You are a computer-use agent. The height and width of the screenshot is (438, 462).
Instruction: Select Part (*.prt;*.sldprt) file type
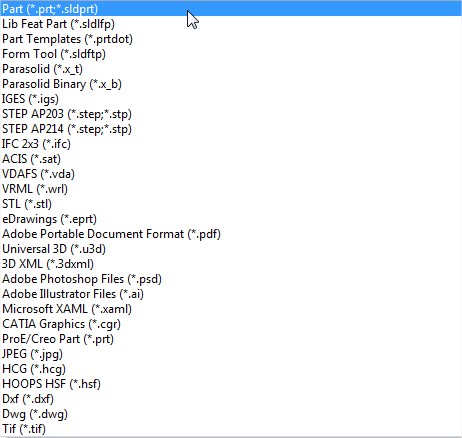pos(231,9)
